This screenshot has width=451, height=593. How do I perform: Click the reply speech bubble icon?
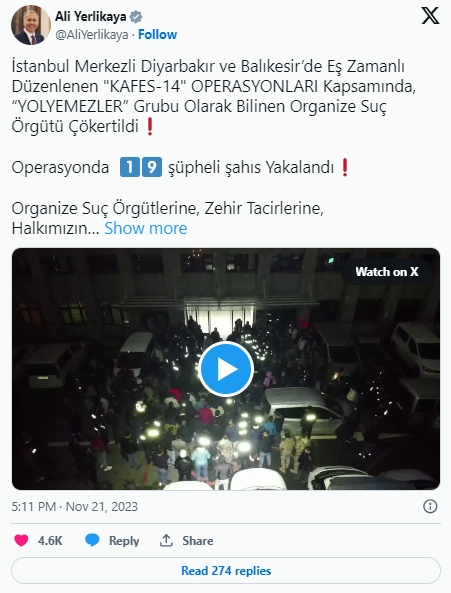[92, 540]
